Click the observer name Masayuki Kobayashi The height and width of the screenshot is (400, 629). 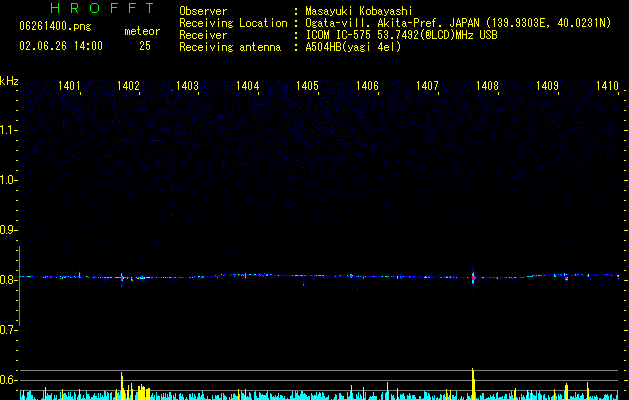[x=359, y=11]
